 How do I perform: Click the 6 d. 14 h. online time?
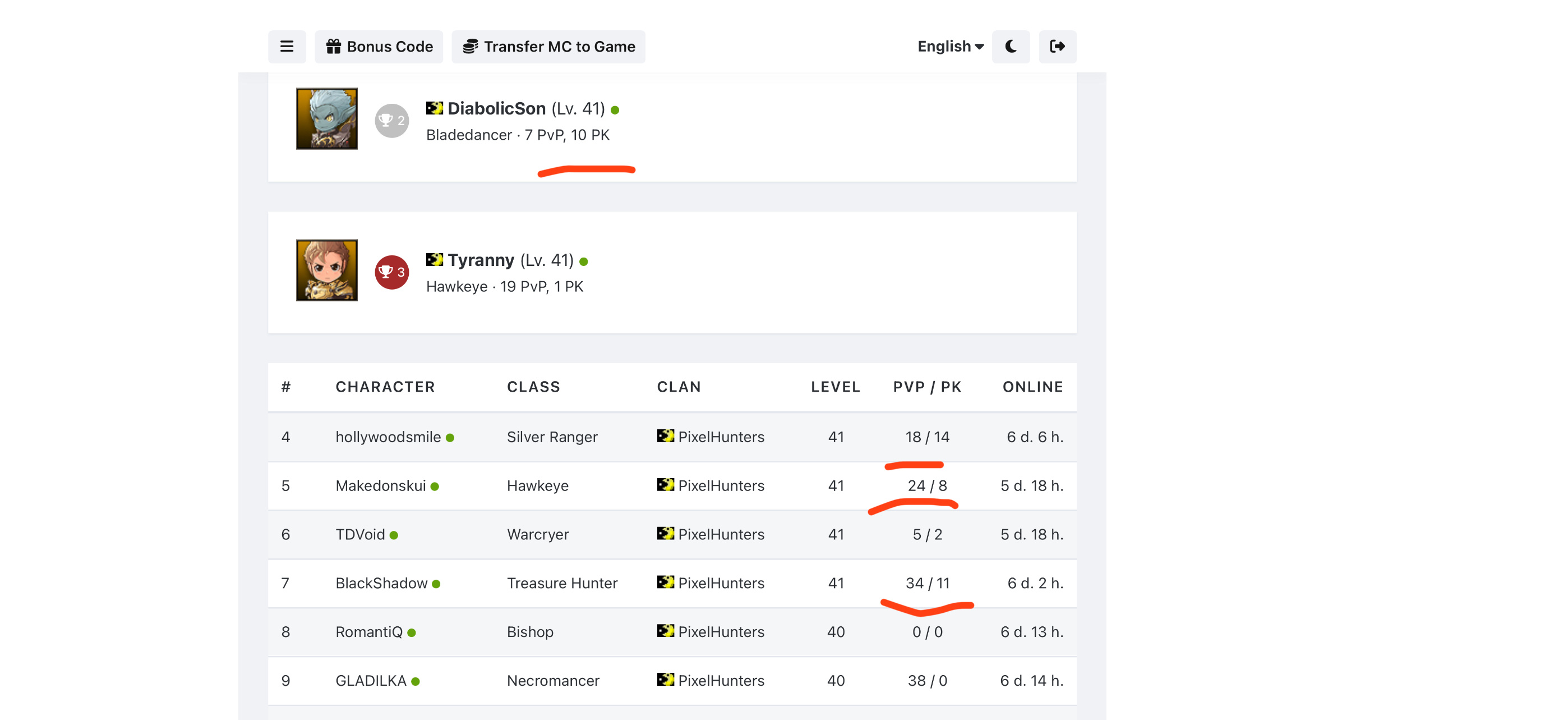pyautogui.click(x=1032, y=680)
